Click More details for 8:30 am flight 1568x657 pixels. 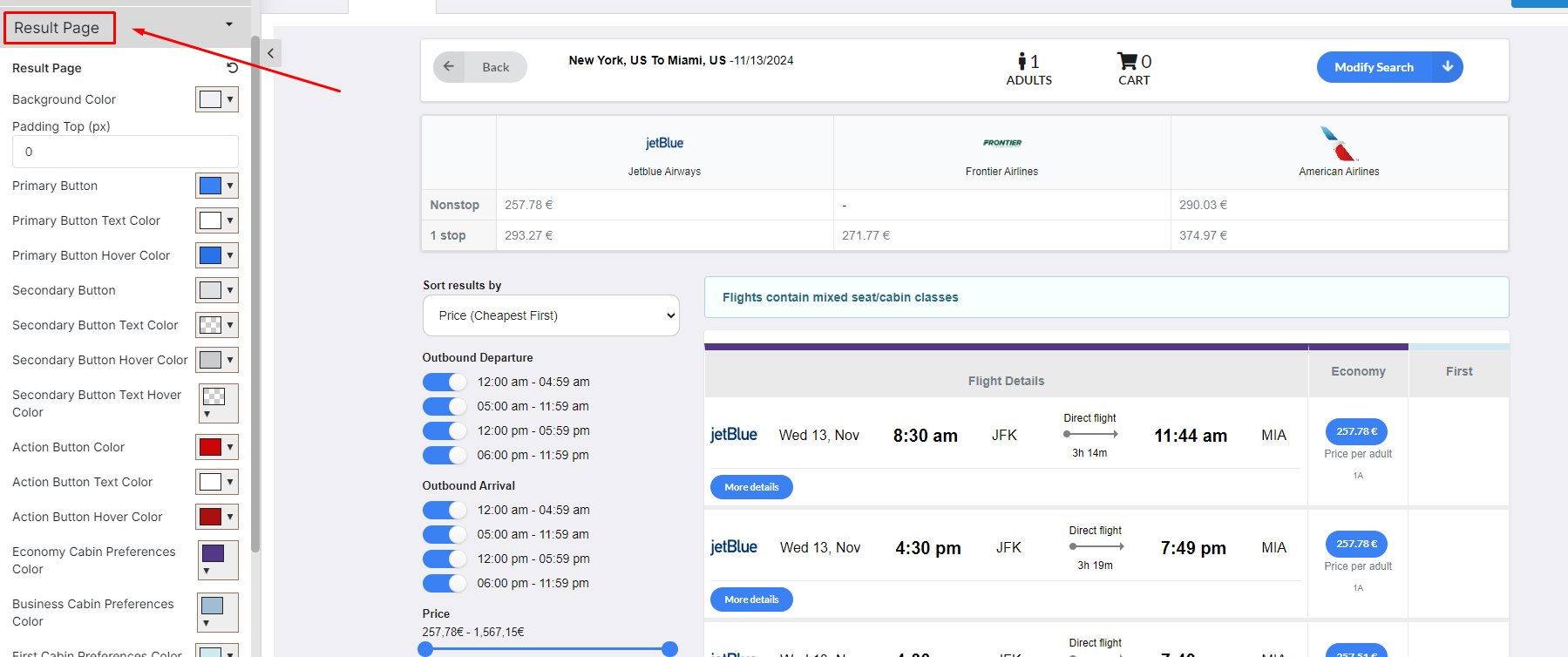(x=751, y=487)
